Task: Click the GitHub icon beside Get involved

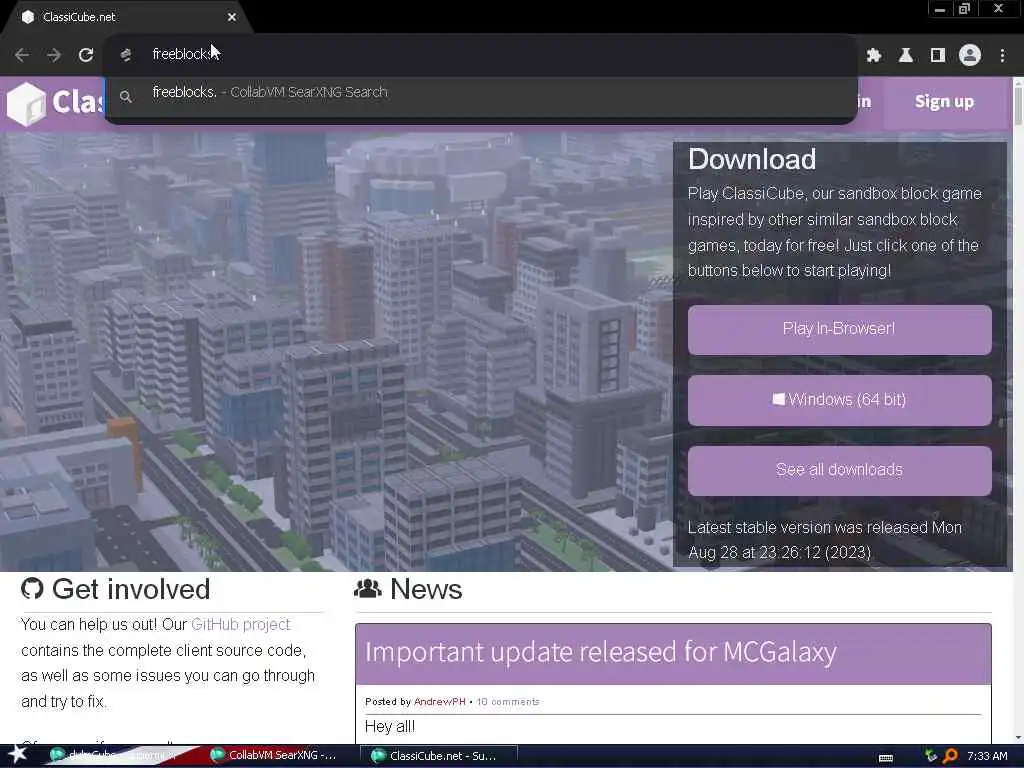Action: pos(32,588)
